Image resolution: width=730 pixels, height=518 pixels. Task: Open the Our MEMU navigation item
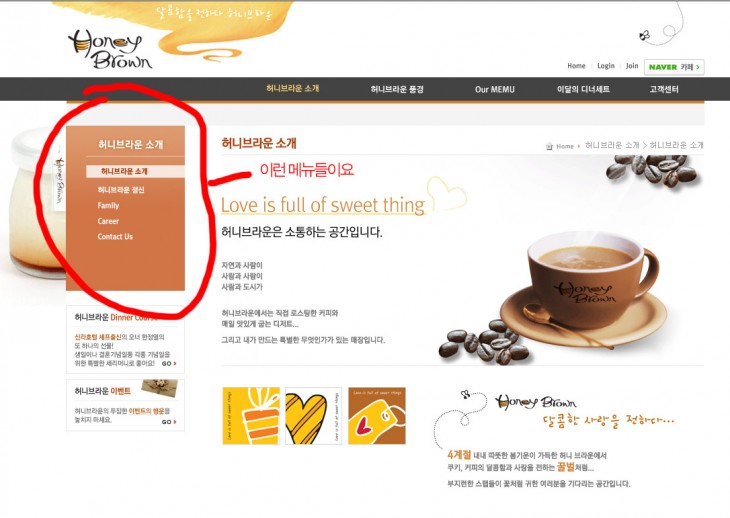click(494, 89)
